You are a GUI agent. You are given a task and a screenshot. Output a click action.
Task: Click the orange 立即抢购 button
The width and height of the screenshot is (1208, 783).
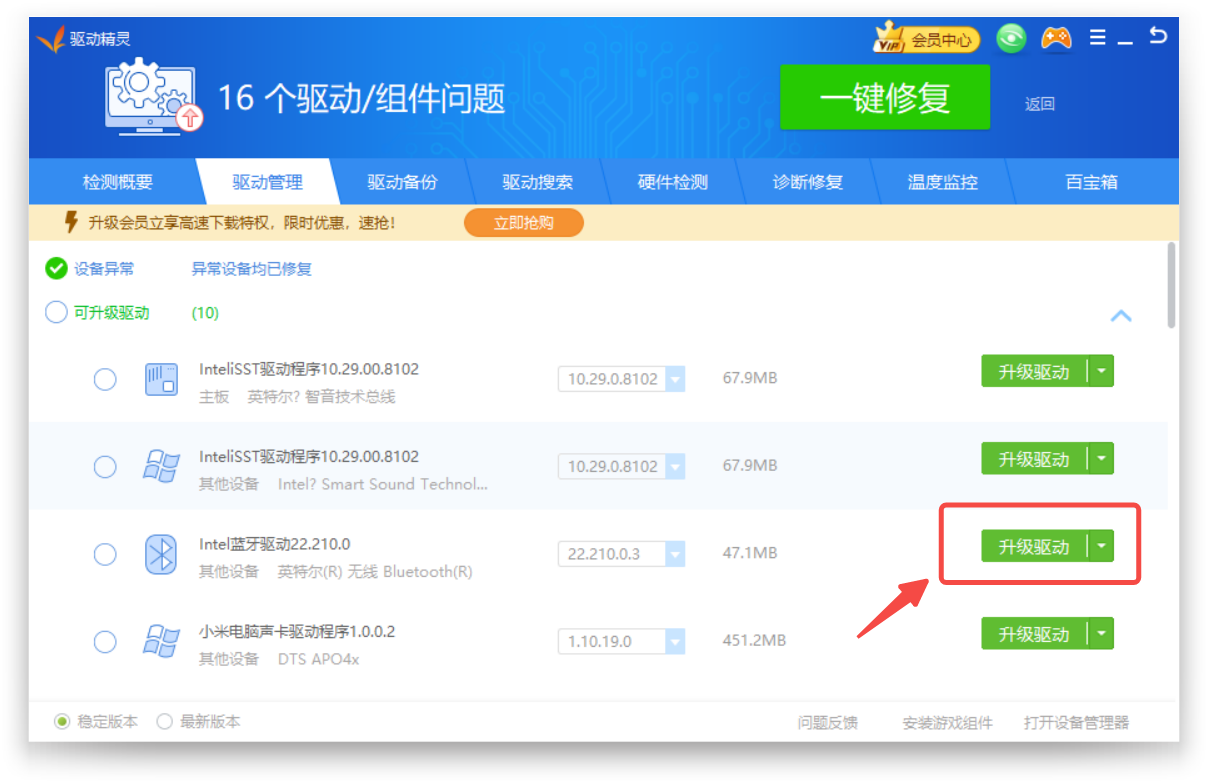pos(523,222)
